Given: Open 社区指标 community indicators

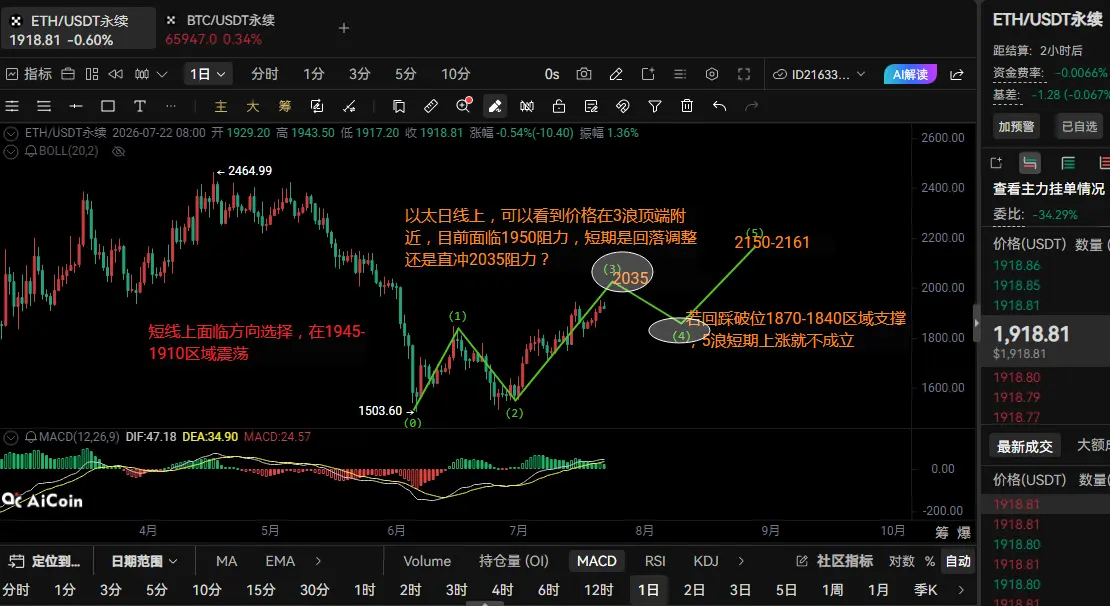Looking at the screenshot, I should [837, 561].
